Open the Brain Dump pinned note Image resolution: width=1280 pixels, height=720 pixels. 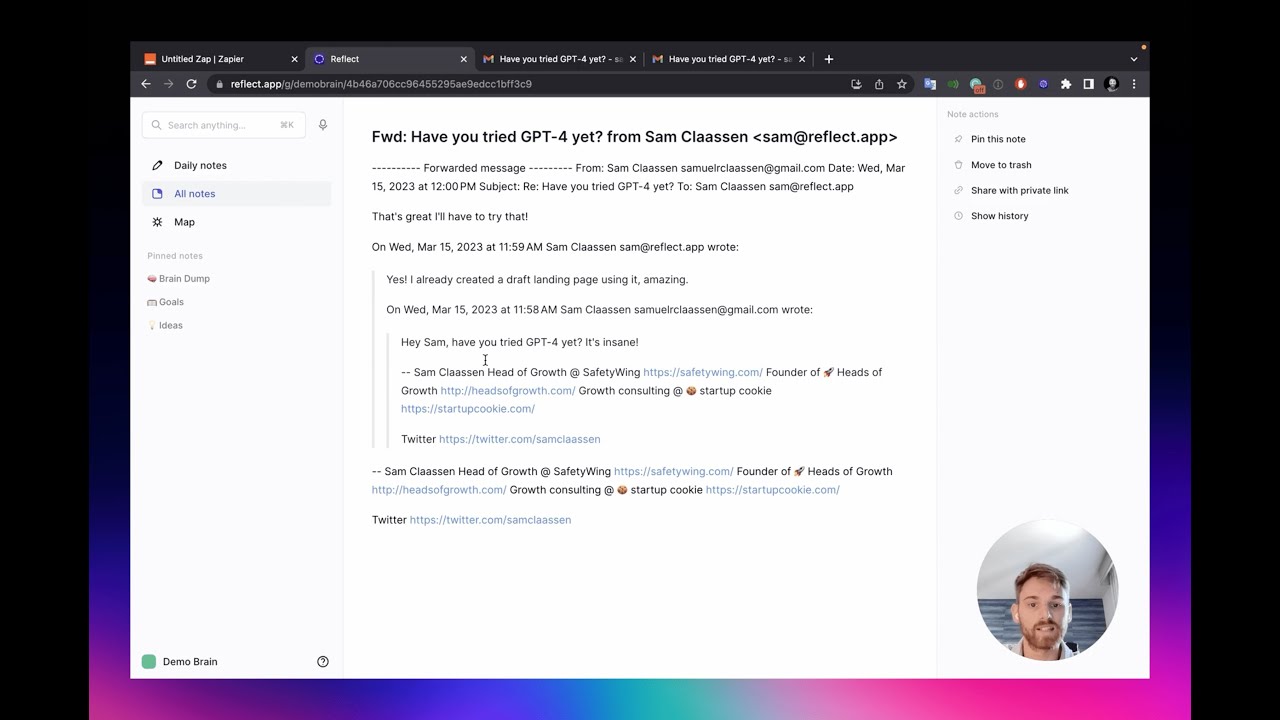(x=178, y=279)
